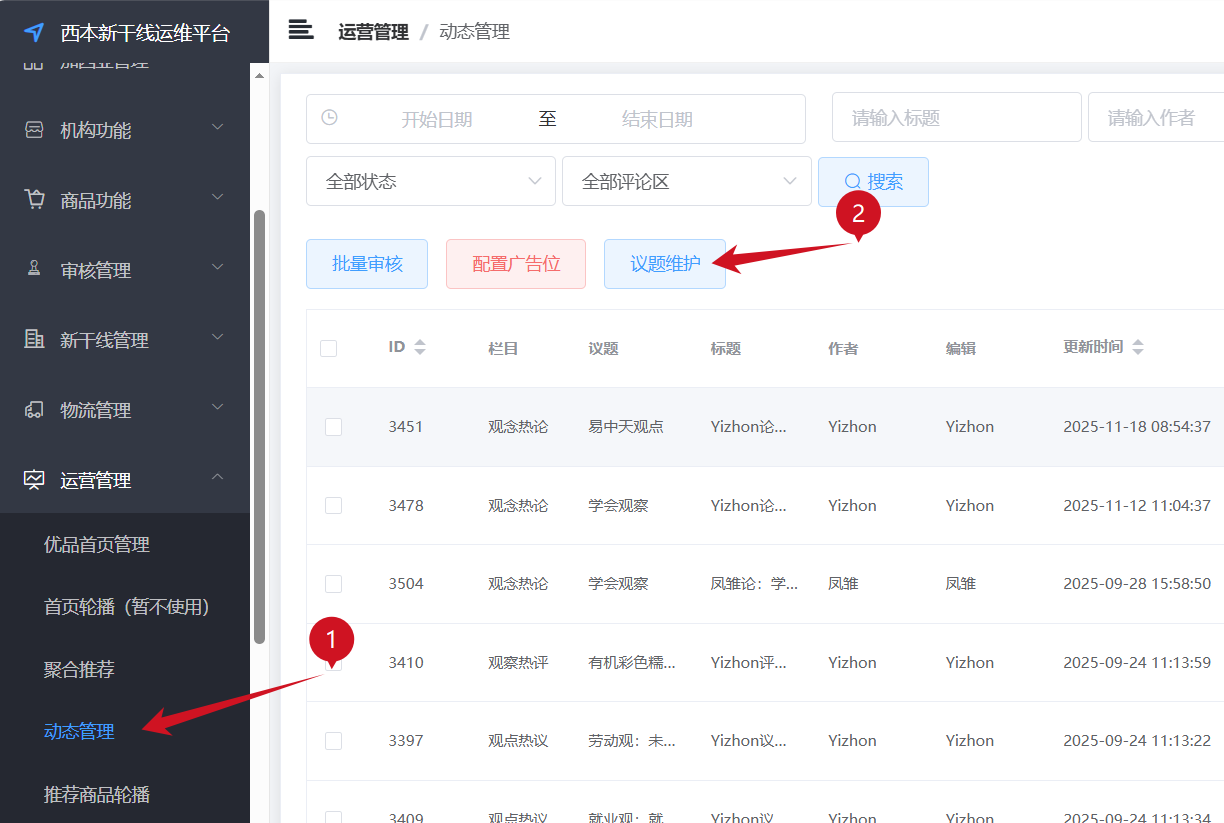This screenshot has height=823, width=1224.
Task: Check the row with ID 3504
Action: coord(334,584)
